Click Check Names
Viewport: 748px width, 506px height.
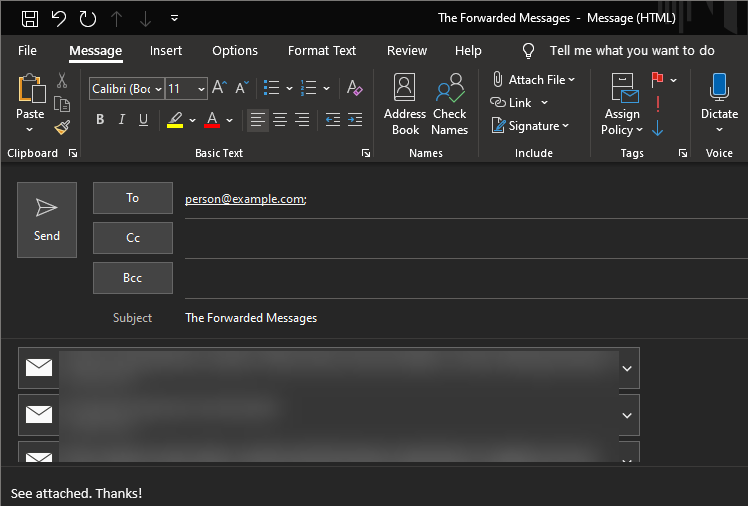[x=449, y=104]
